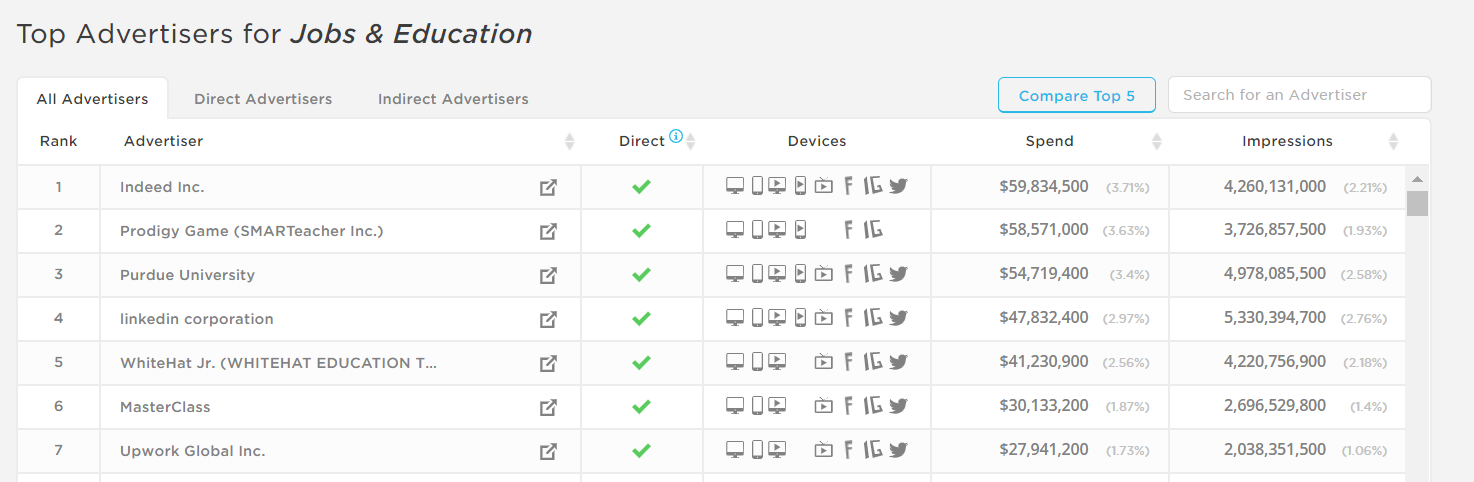Click desktop monitor icon in linkedin corporation row
Image resolution: width=1474 pixels, height=482 pixels.
tap(735, 318)
